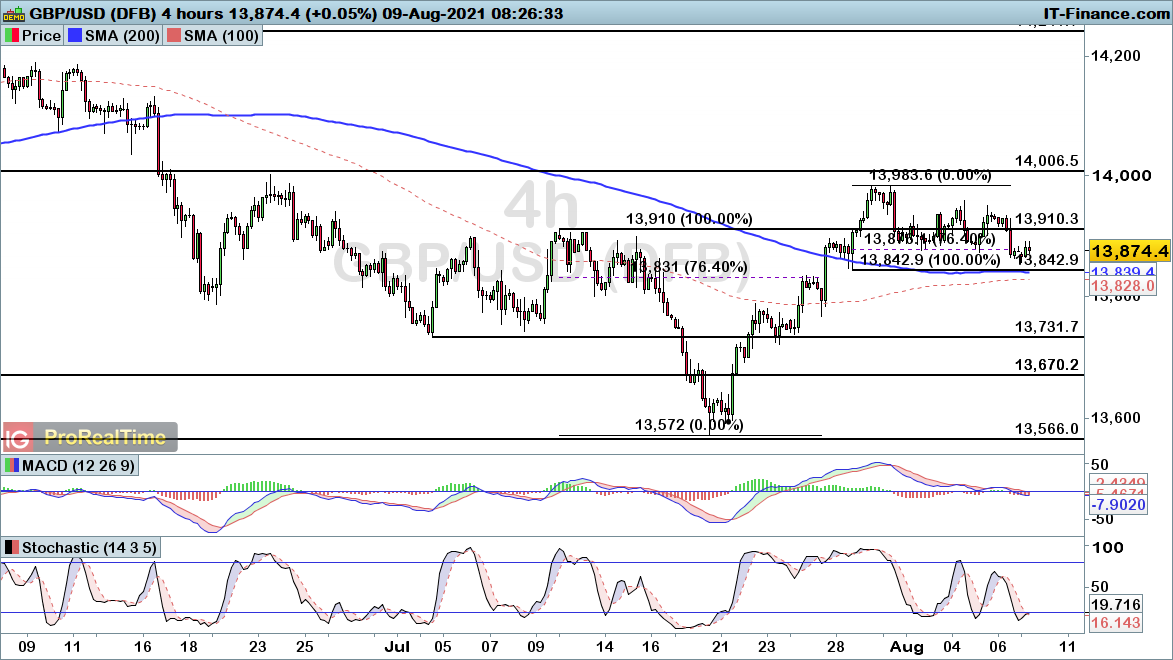Click the Stochastic value tag 19.716
1173x660 pixels.
1115,605
